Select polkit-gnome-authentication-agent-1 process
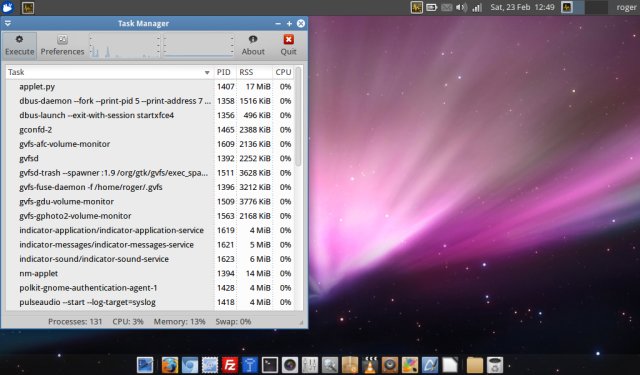This screenshot has width=640, height=375. click(x=150, y=288)
